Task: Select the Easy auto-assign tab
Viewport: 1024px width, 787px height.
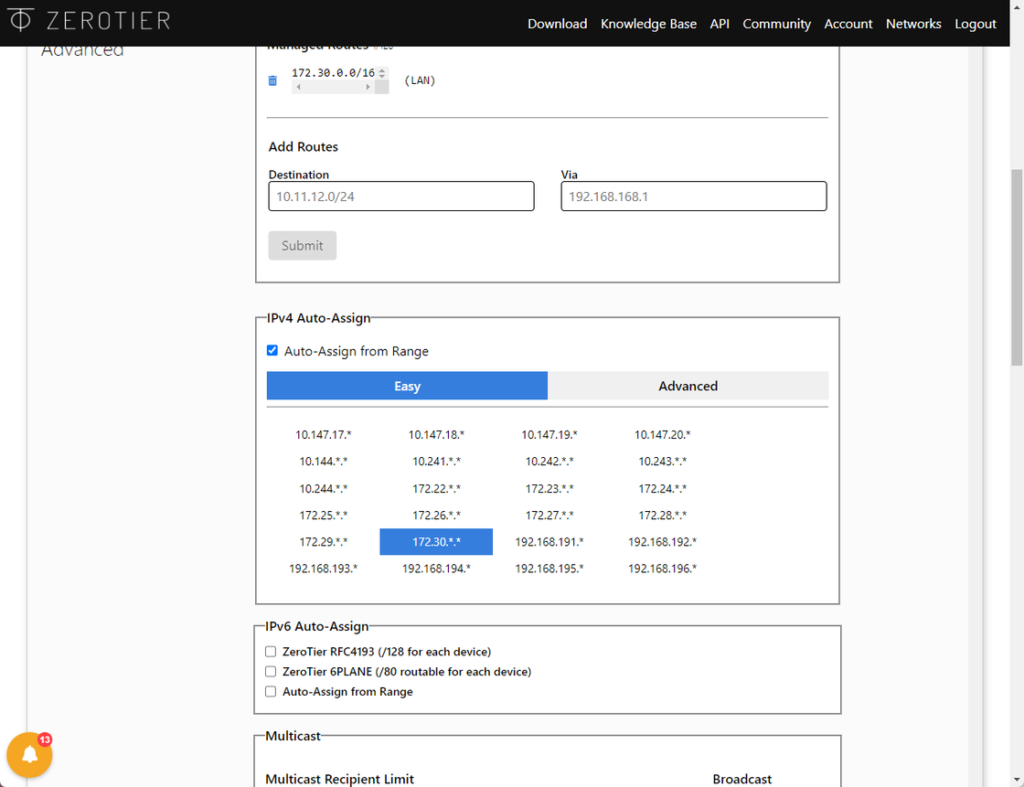Action: click(407, 386)
